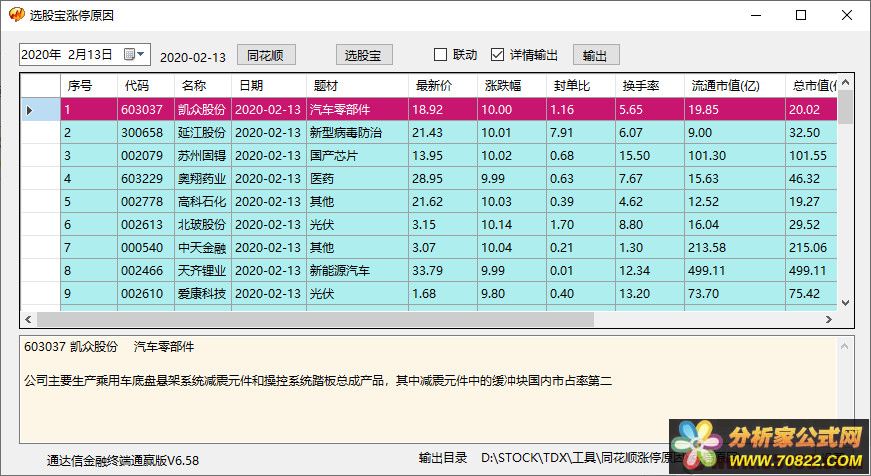Select stock code 002778 cell
Image resolution: width=871 pixels, height=476 pixels.
[146, 202]
